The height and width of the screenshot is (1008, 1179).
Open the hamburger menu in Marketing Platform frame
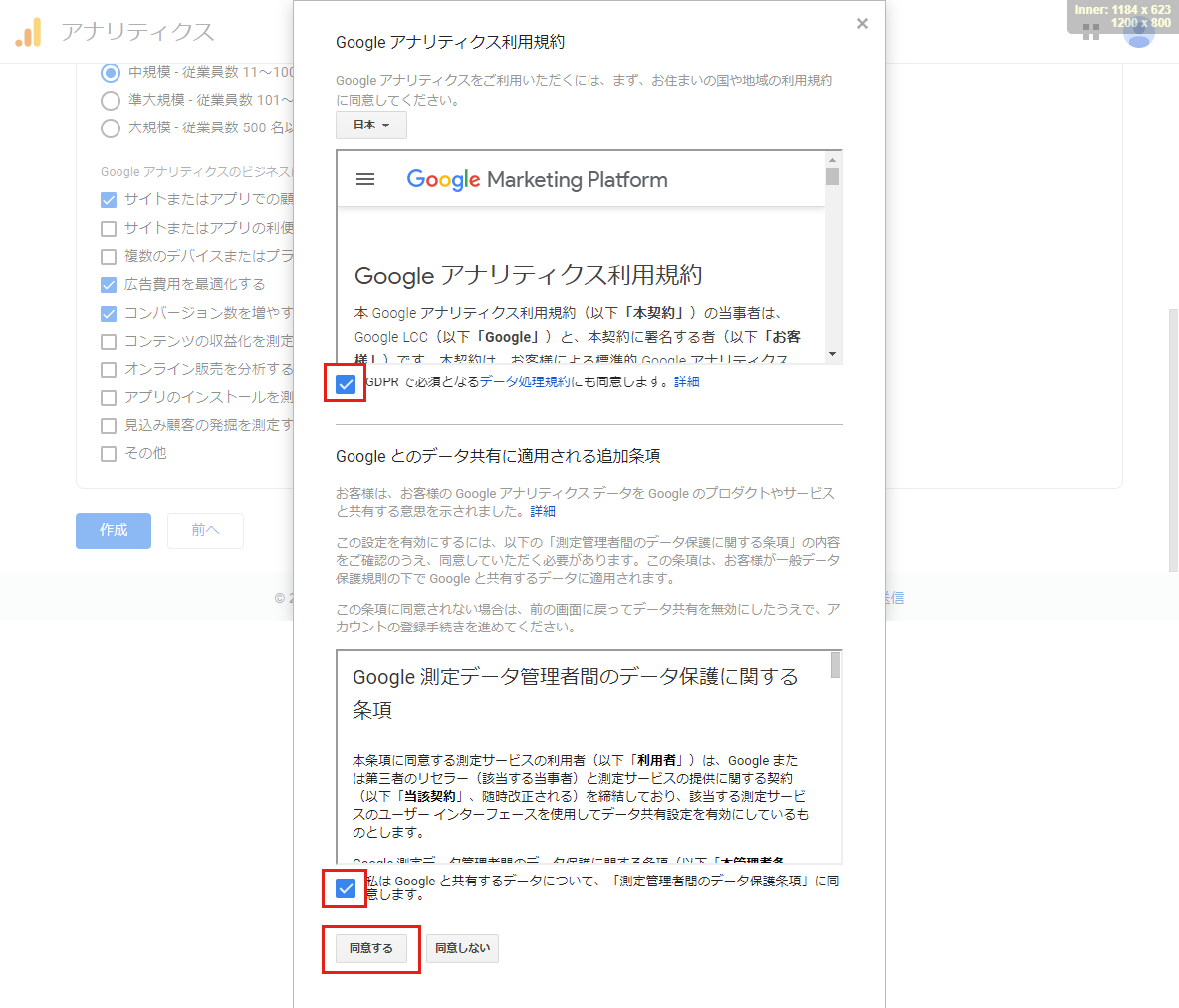365,179
